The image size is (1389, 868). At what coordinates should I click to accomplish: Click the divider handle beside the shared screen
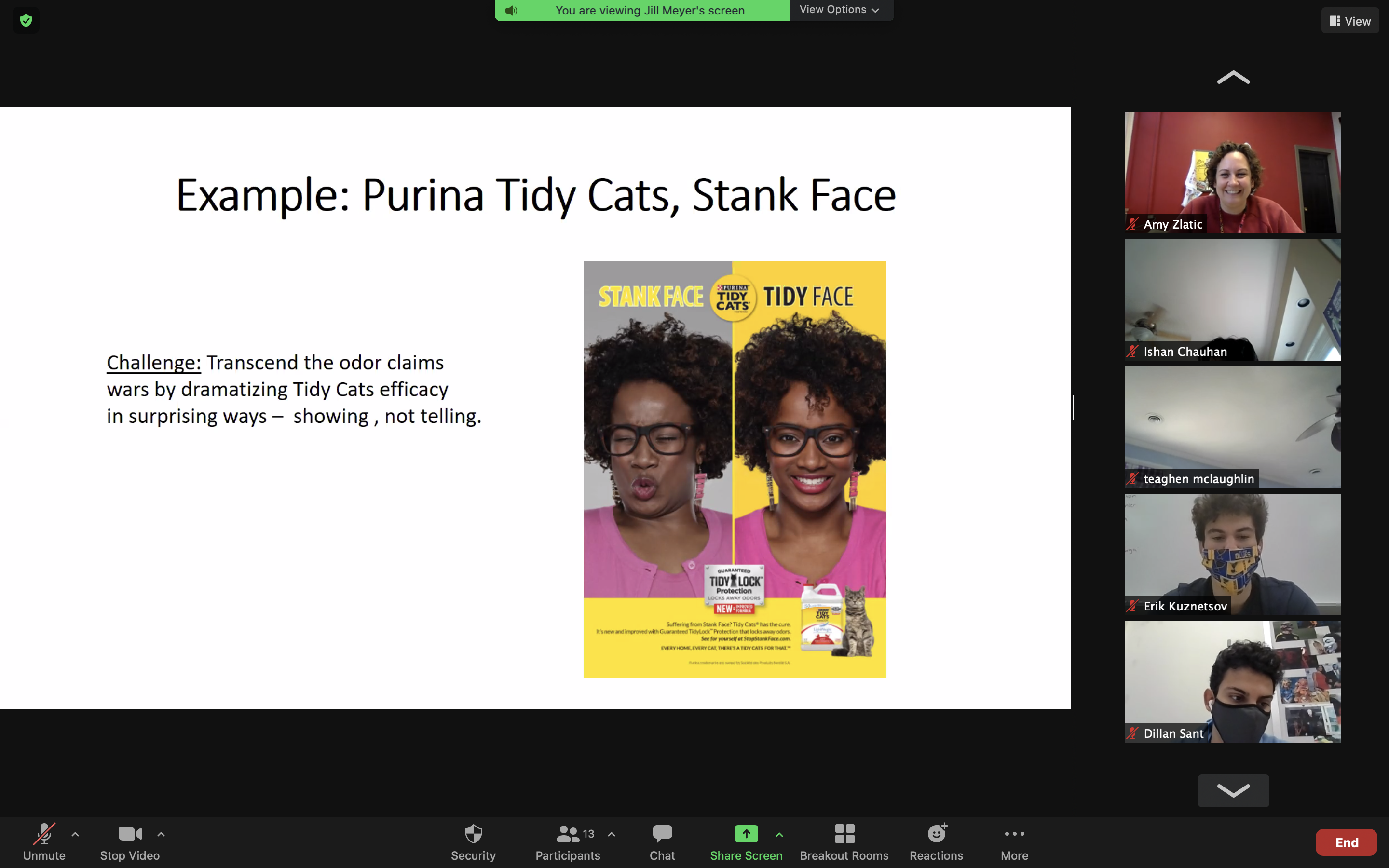(1074, 407)
